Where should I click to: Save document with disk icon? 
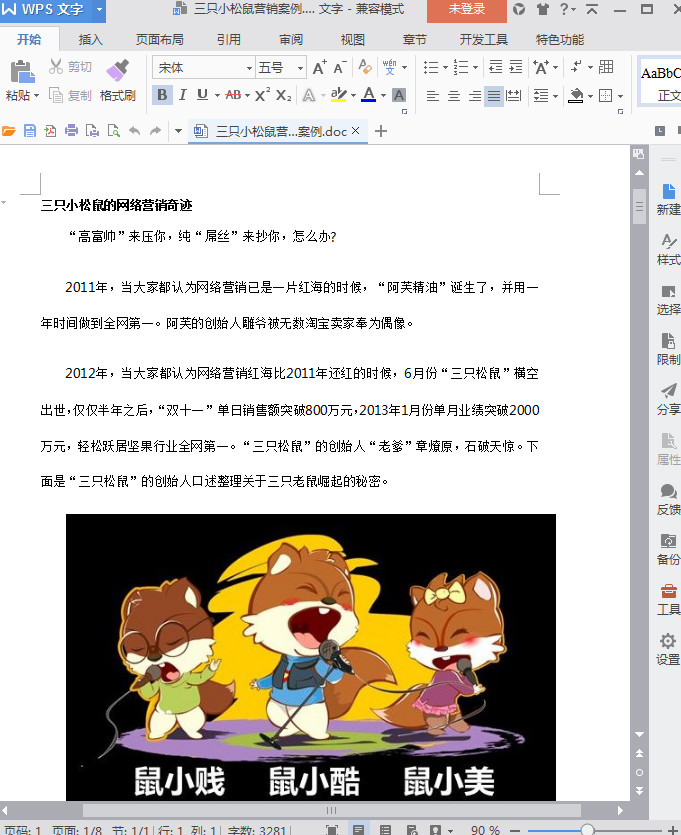30,131
